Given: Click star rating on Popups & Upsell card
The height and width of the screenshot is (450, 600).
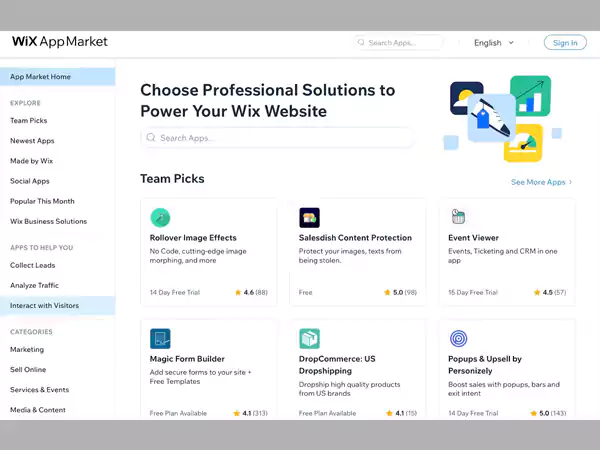Looking at the screenshot, I should click(548, 413).
